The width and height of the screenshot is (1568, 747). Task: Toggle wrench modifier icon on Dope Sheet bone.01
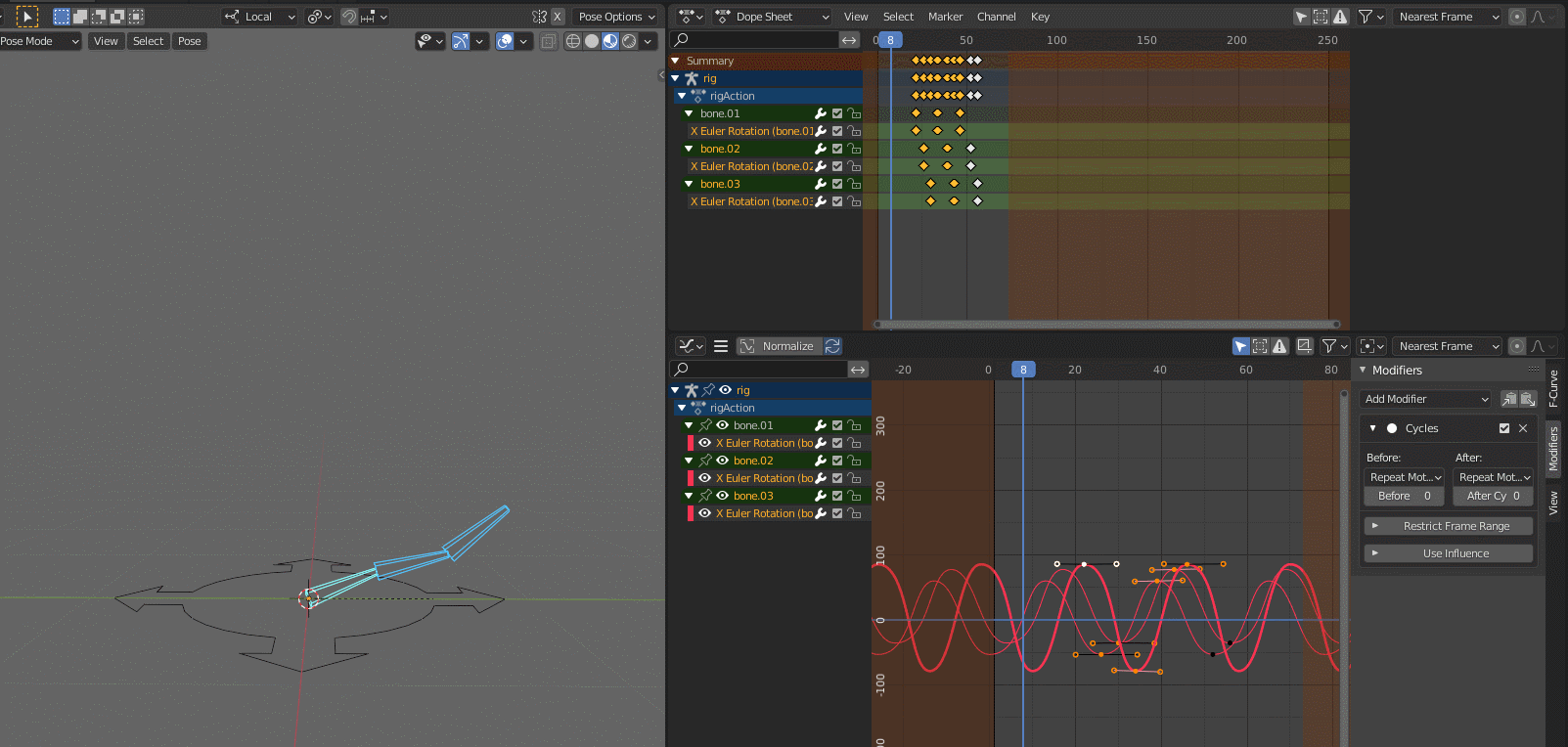821,113
